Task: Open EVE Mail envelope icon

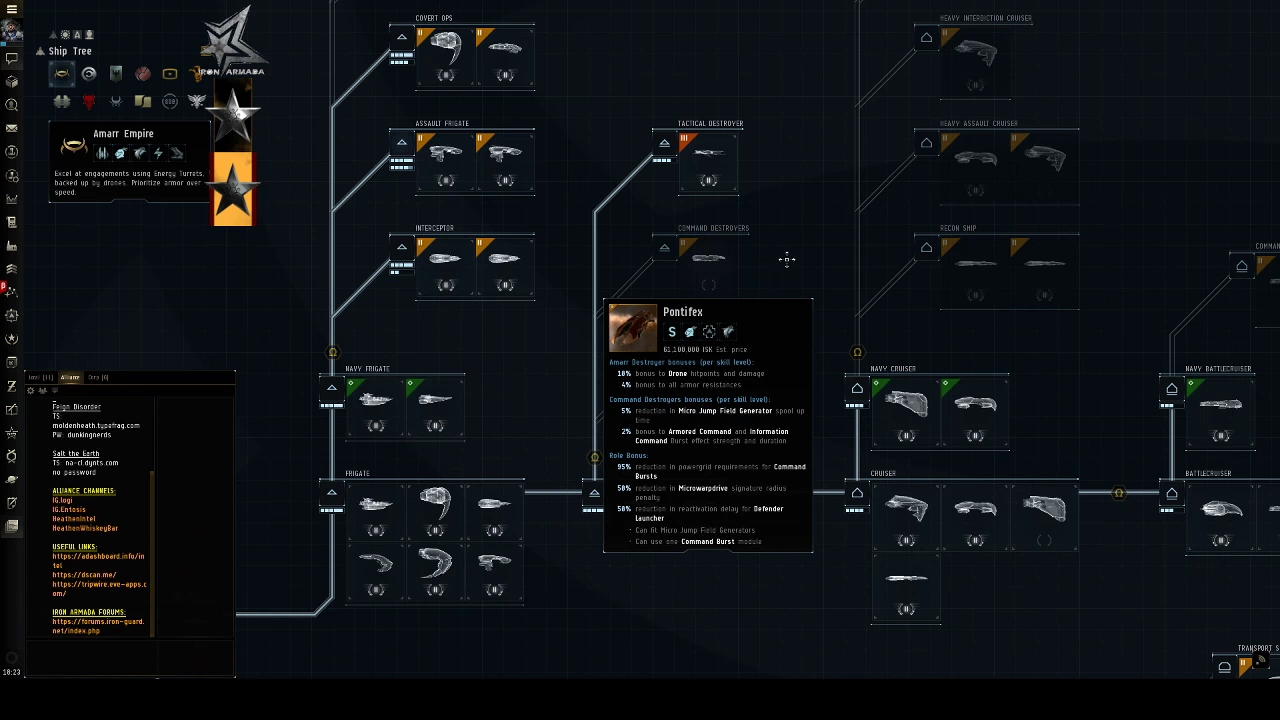Action: [x=11, y=128]
